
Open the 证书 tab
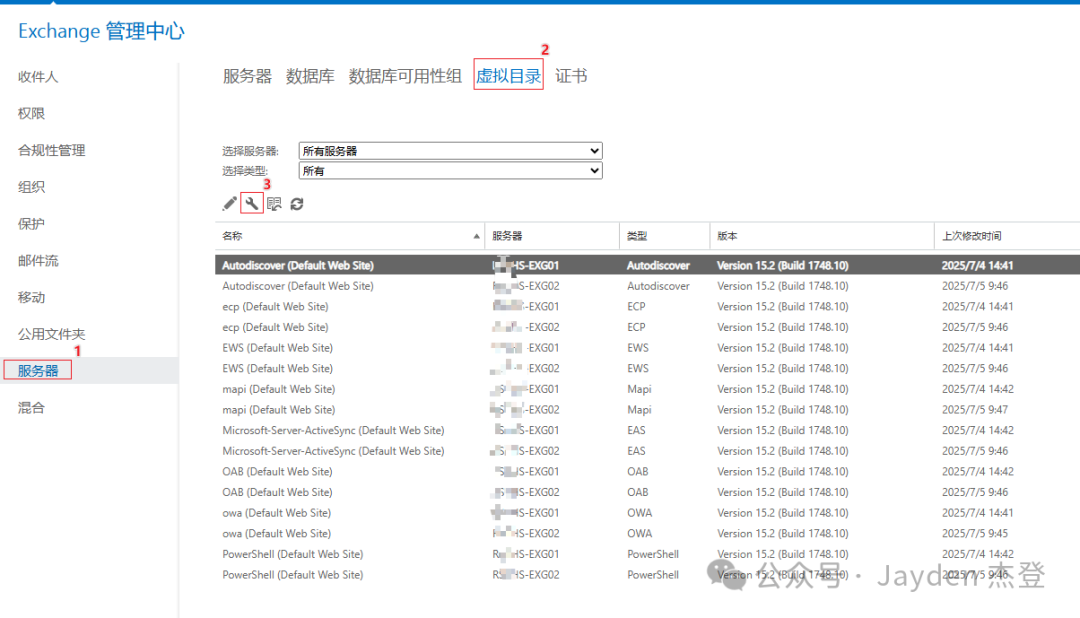tap(571, 76)
